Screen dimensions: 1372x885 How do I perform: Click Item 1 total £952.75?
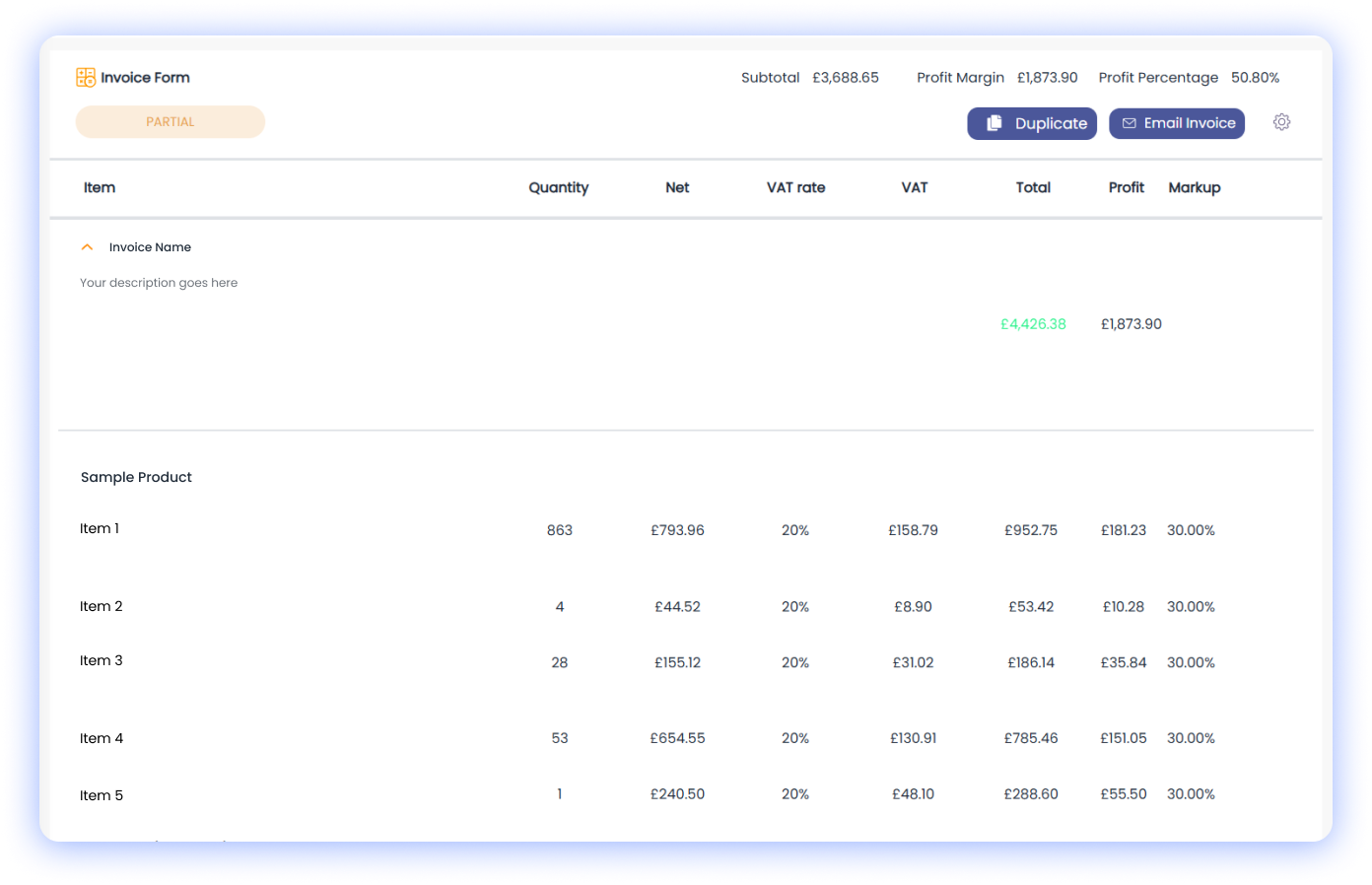(1031, 530)
